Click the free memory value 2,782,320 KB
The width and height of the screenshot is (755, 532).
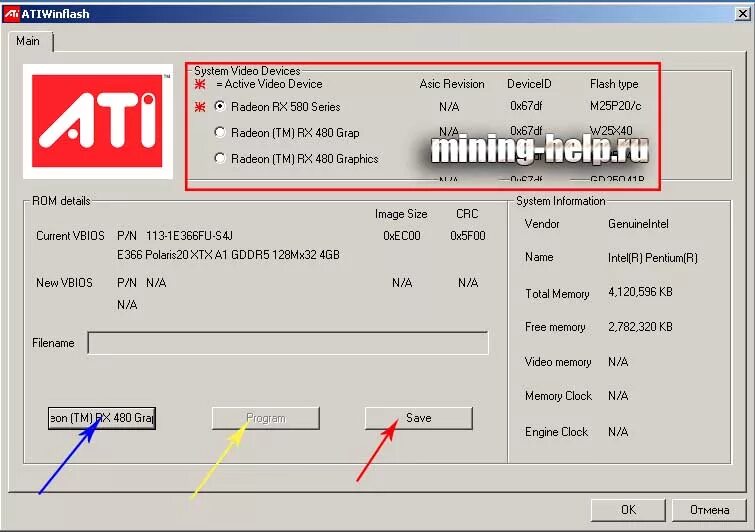pyautogui.click(x=640, y=327)
